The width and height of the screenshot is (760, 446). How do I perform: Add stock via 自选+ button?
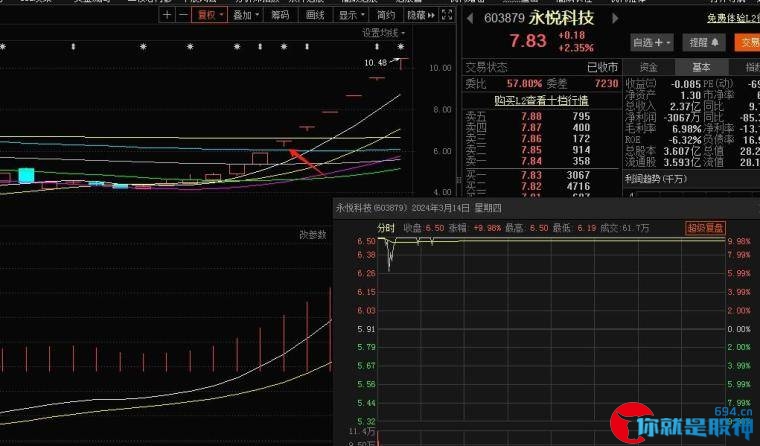tap(652, 43)
